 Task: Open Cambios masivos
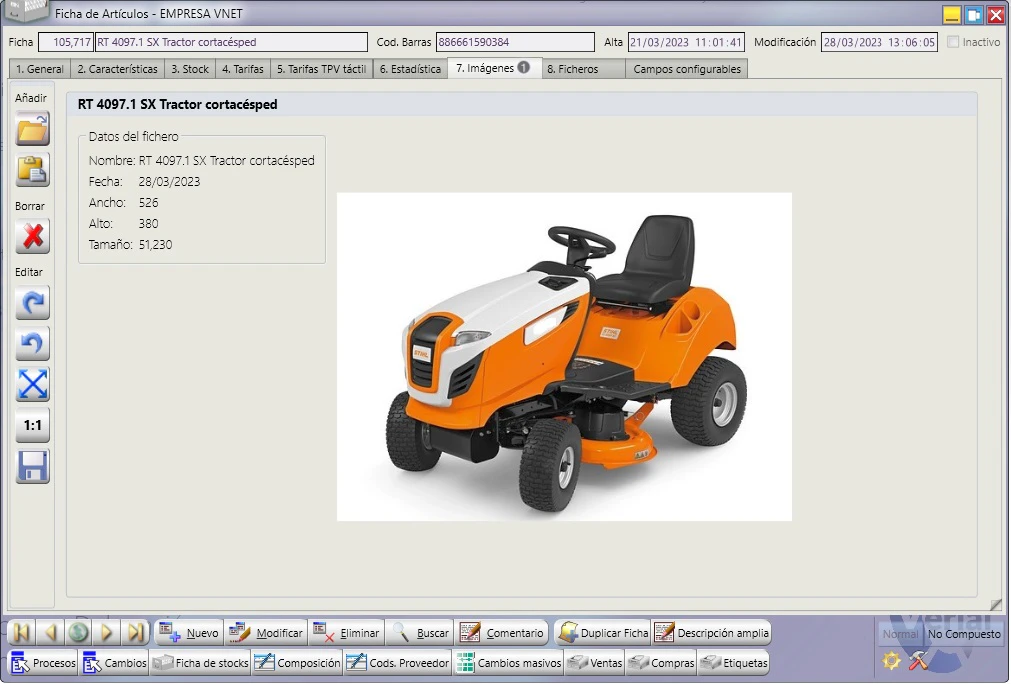(x=509, y=663)
